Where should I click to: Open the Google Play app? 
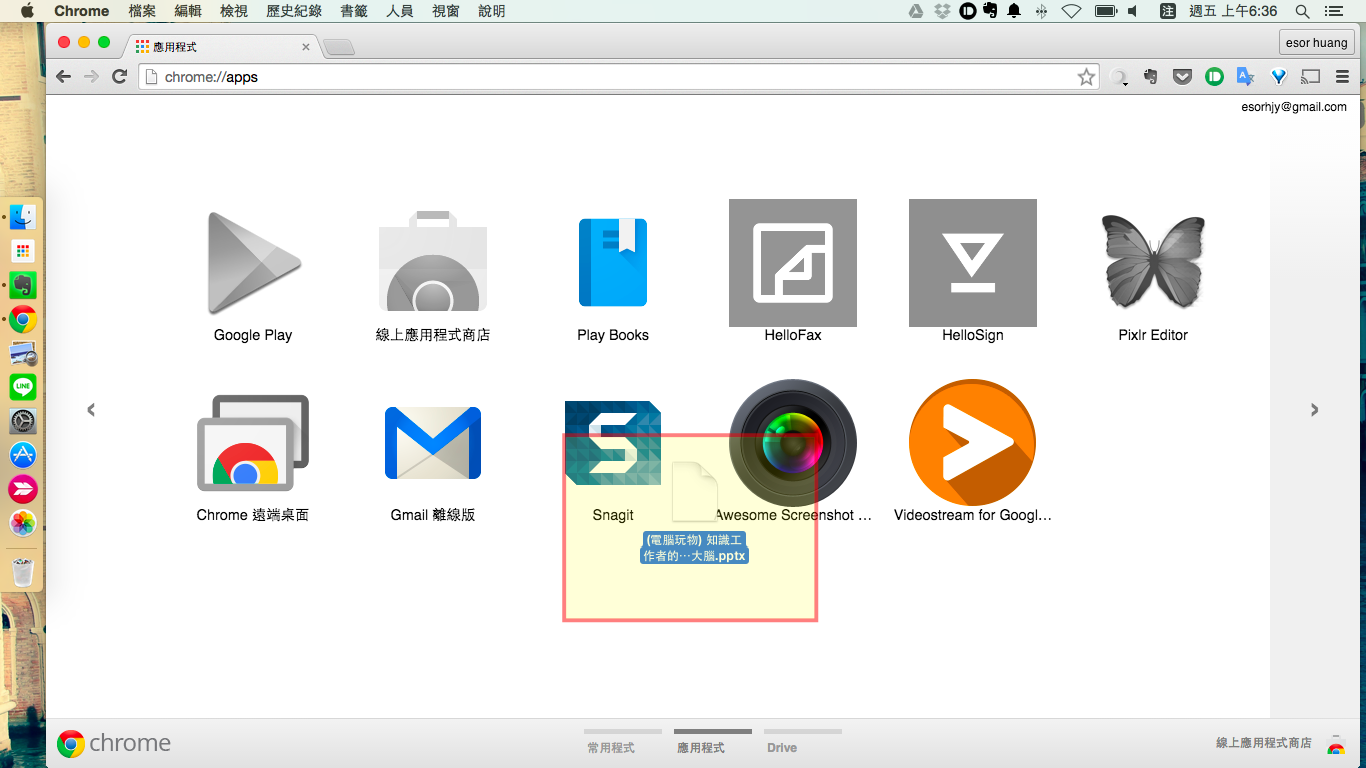pos(253,263)
